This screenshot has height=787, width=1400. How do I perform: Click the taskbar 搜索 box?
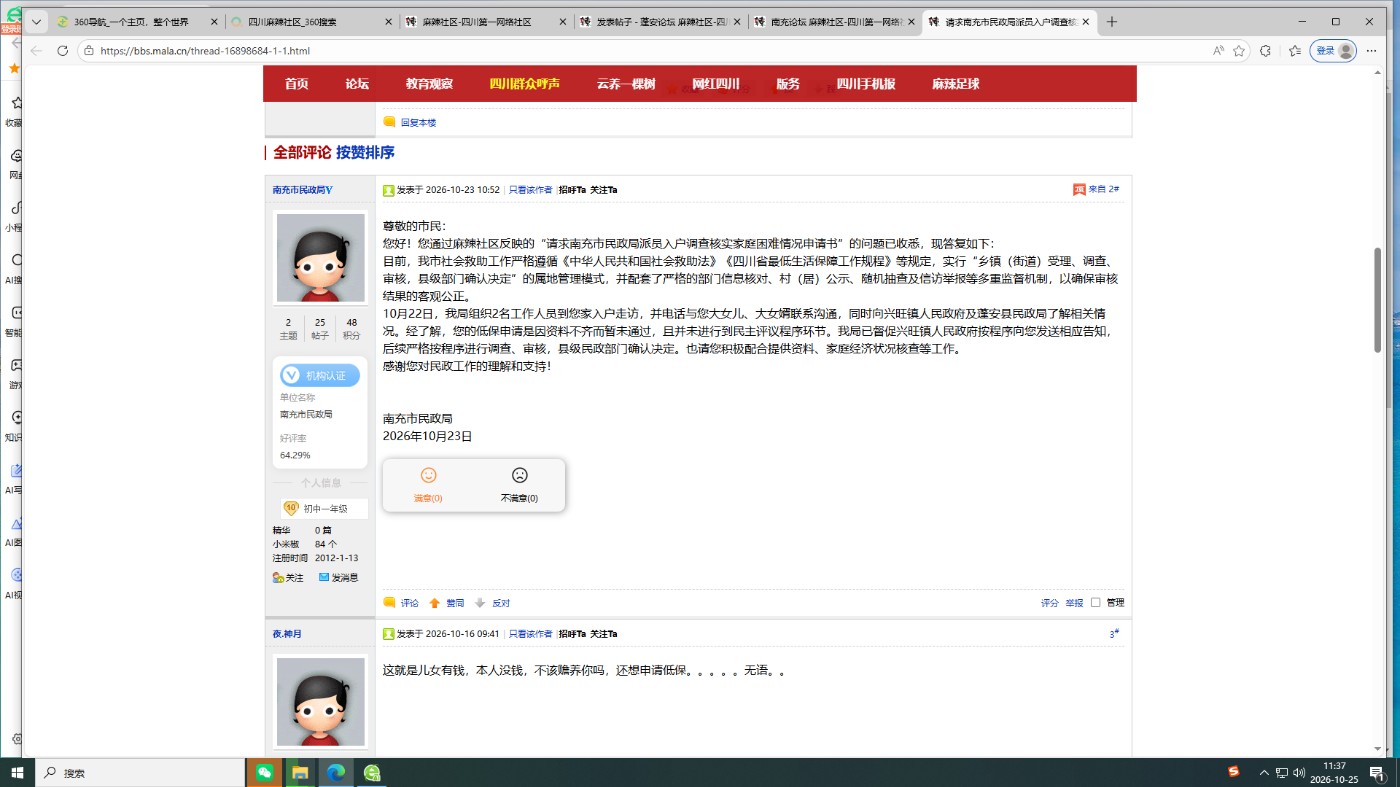point(140,773)
